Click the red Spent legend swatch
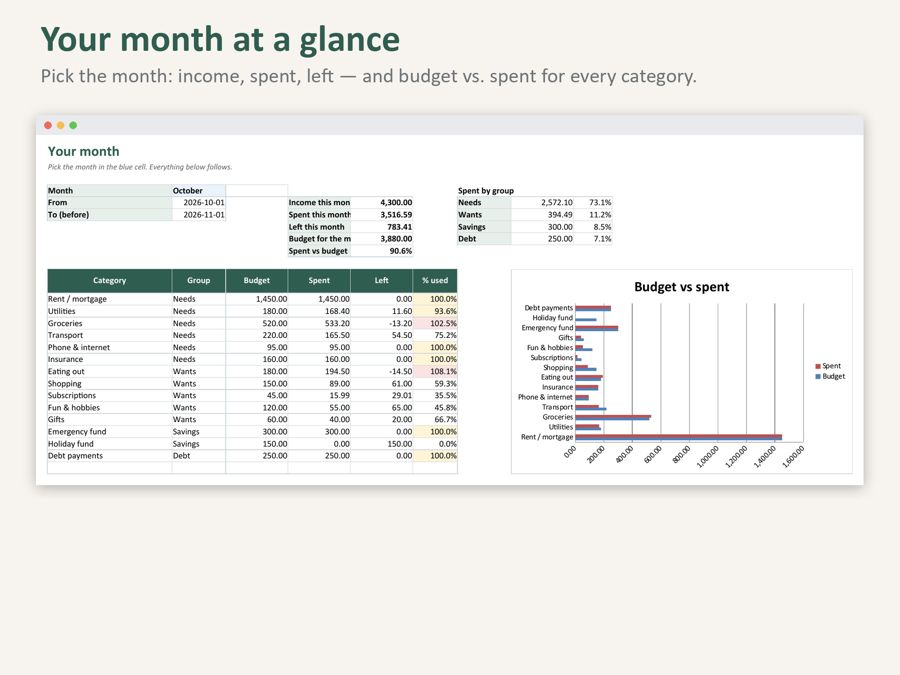This screenshot has width=900, height=675. [x=818, y=366]
